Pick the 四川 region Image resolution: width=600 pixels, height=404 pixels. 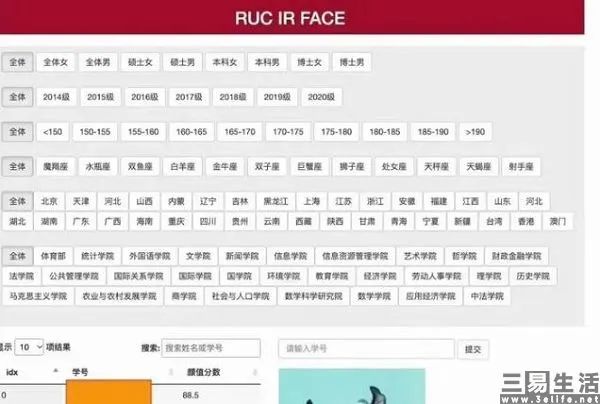[208, 222]
